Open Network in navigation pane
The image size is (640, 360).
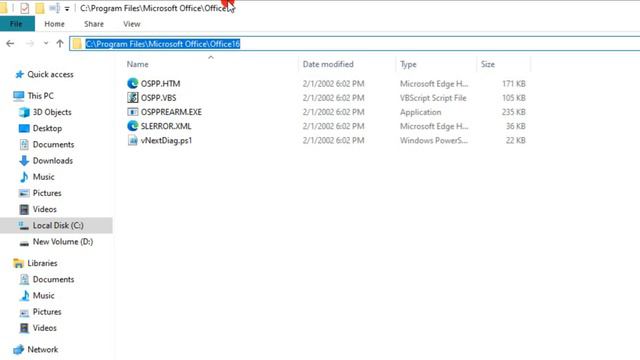pyautogui.click(x=42, y=349)
